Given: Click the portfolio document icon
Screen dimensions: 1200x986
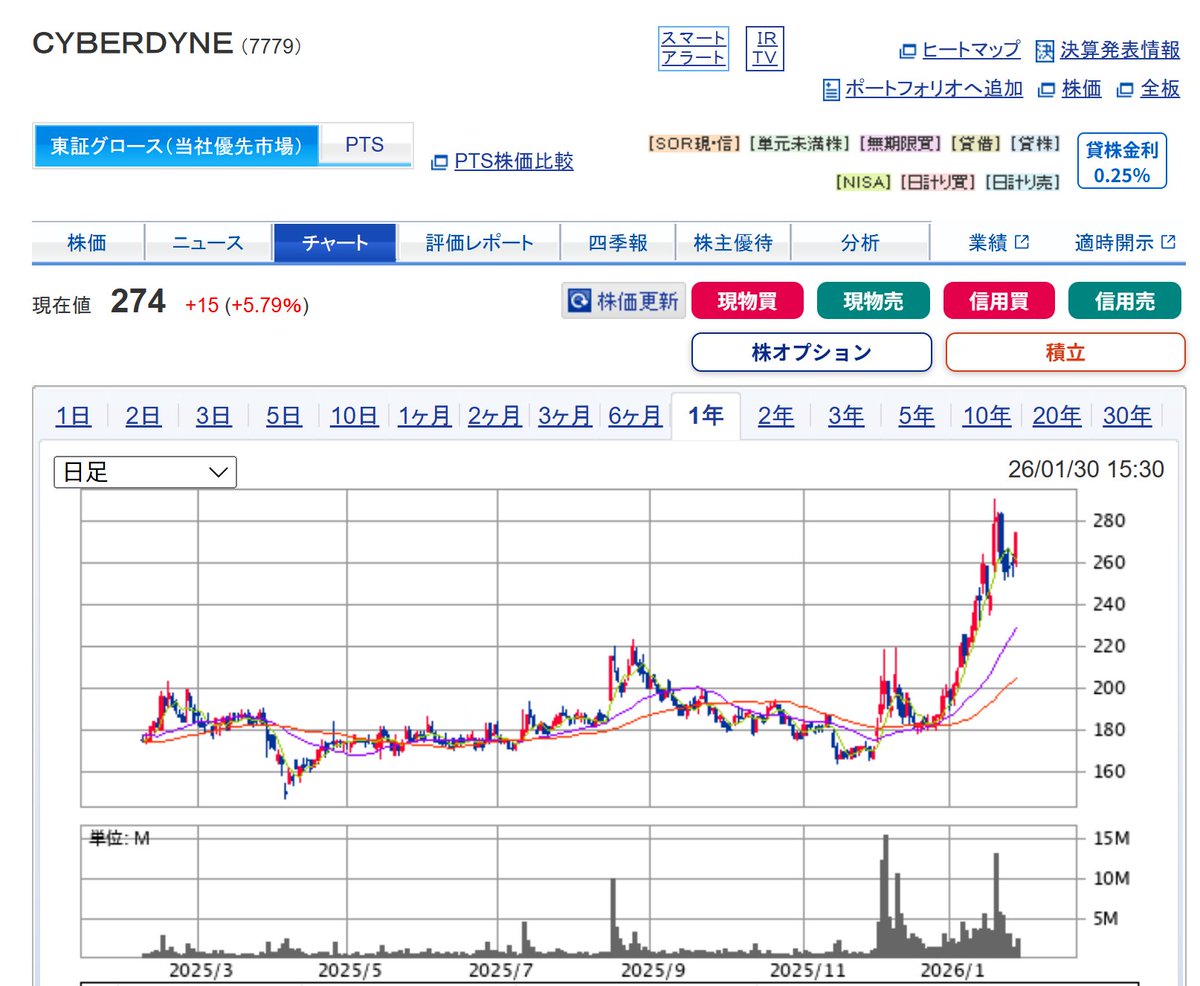Looking at the screenshot, I should click(x=831, y=89).
